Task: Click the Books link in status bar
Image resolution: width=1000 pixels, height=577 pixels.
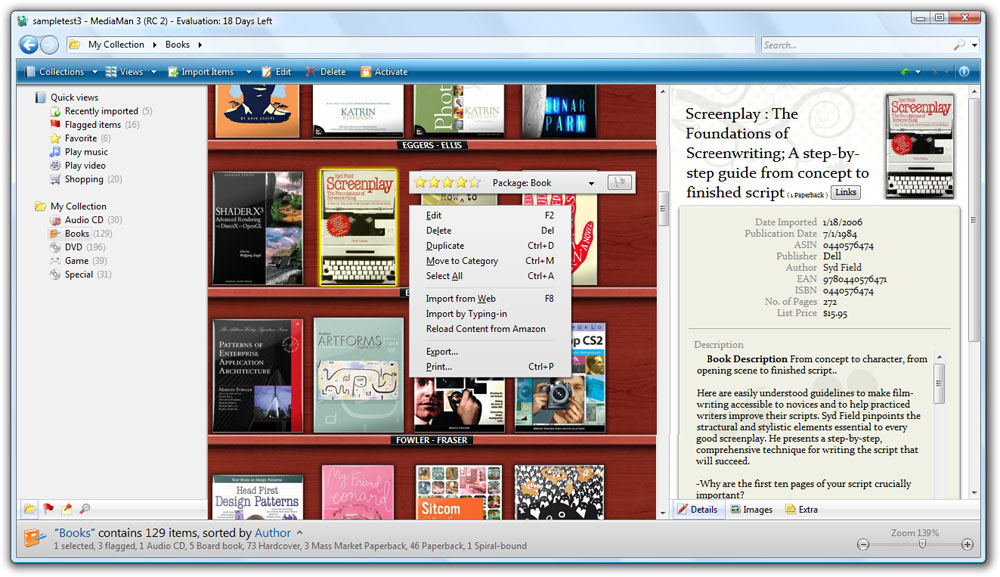Action: (75, 532)
